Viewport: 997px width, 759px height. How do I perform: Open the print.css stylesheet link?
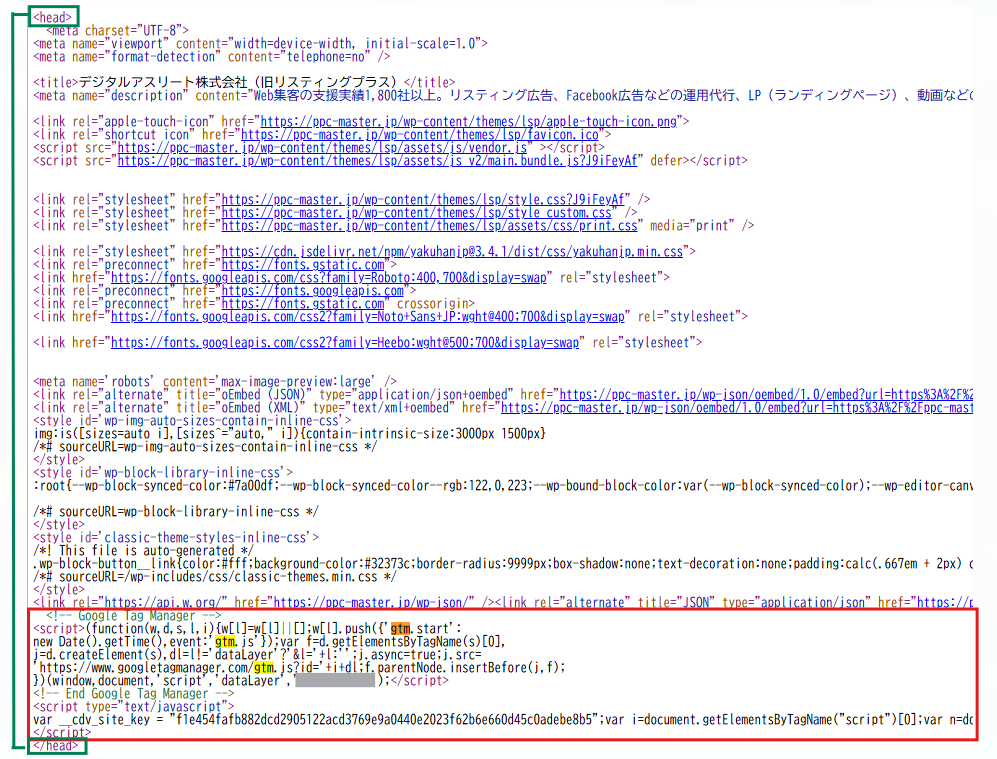[x=428, y=225]
